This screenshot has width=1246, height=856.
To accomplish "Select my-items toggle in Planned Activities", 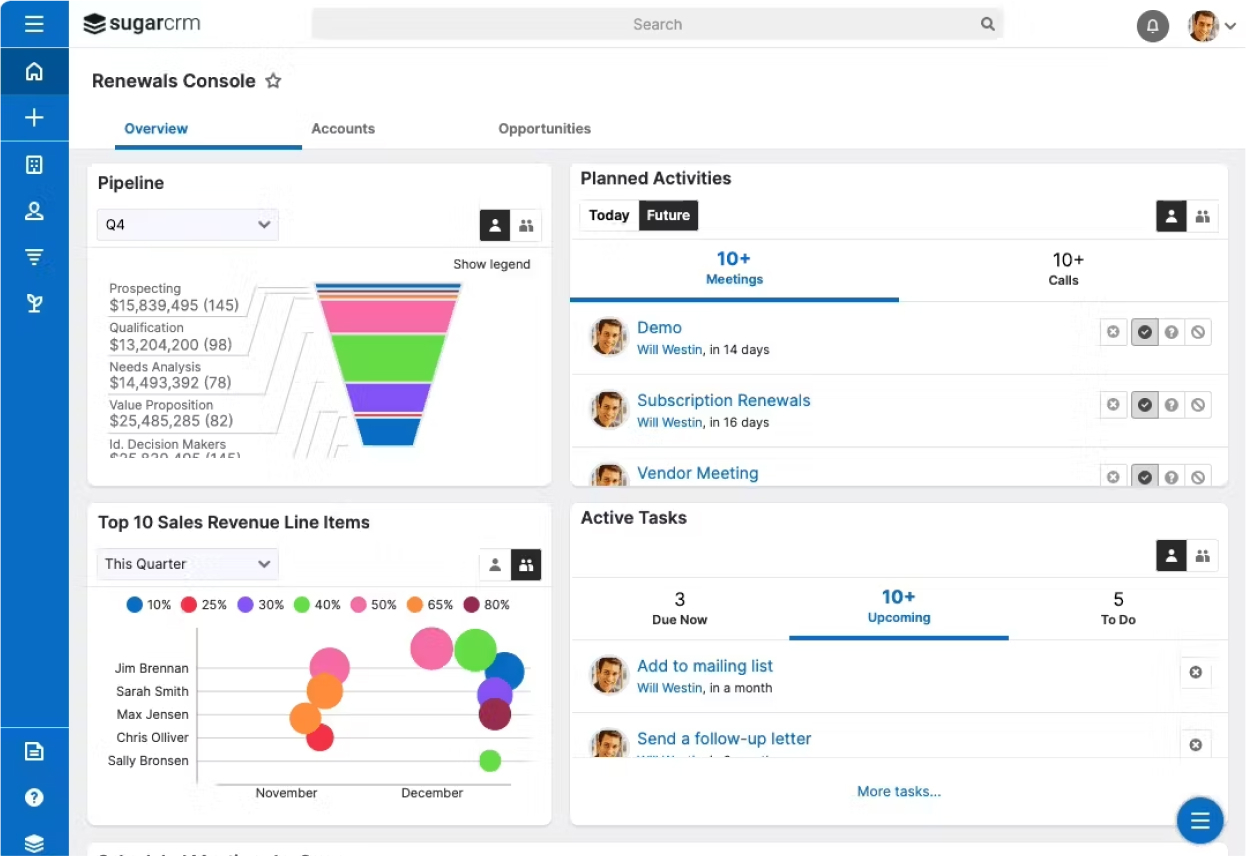I will [1171, 216].
